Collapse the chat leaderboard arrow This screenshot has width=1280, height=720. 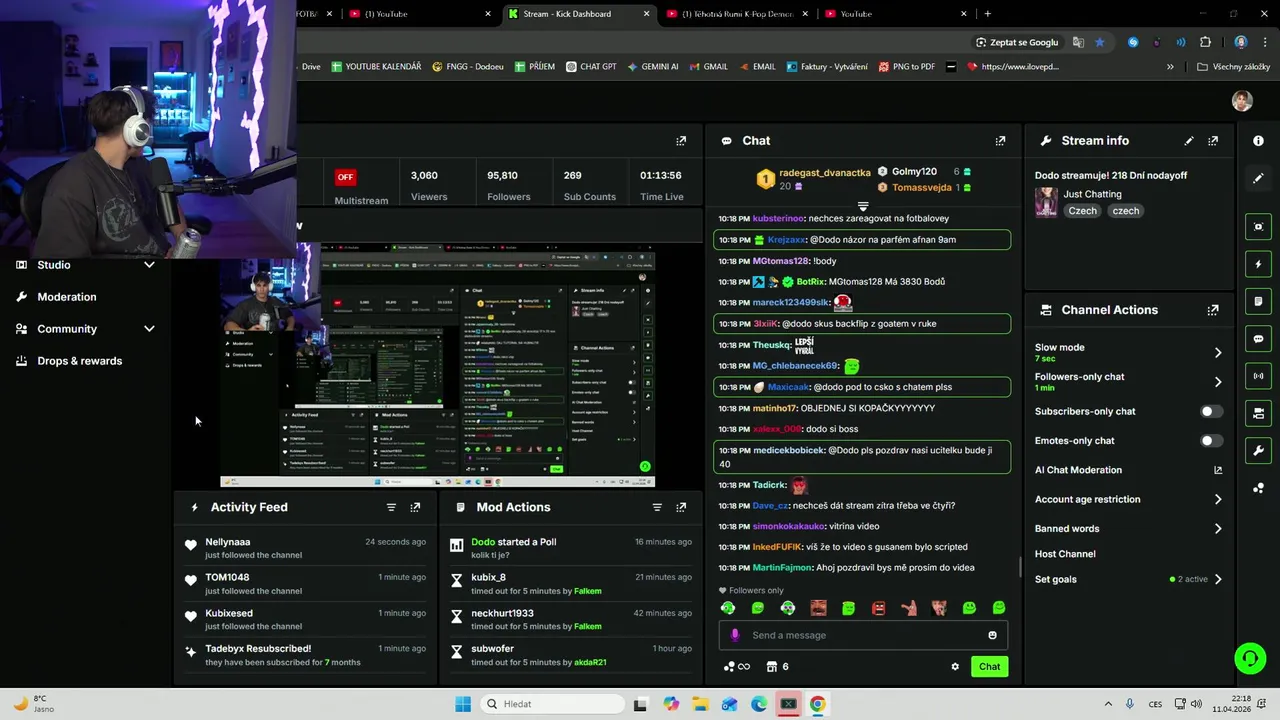tap(863, 206)
